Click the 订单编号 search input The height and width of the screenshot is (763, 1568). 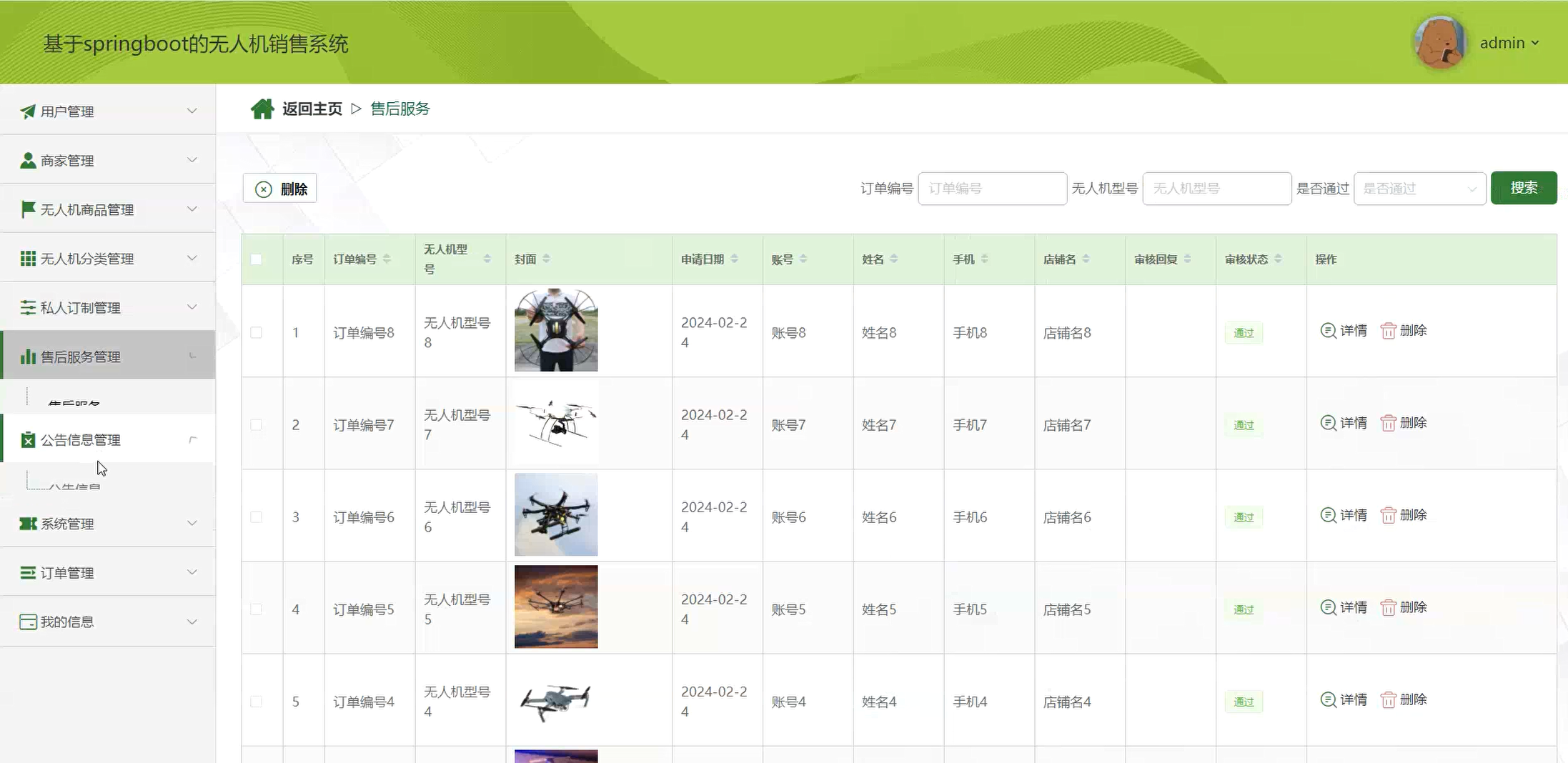coord(993,189)
